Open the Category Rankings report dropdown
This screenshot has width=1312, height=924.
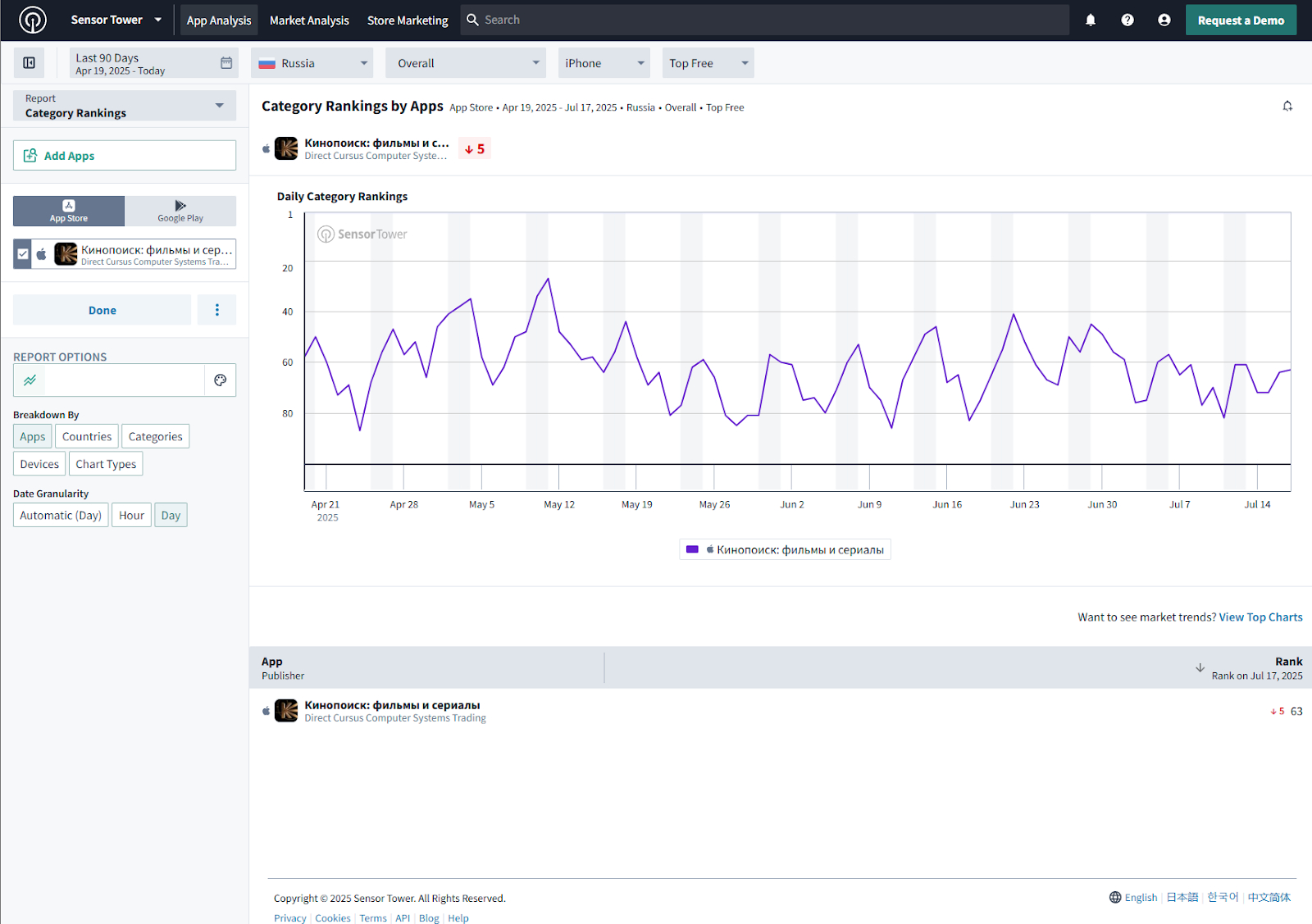tap(125, 106)
